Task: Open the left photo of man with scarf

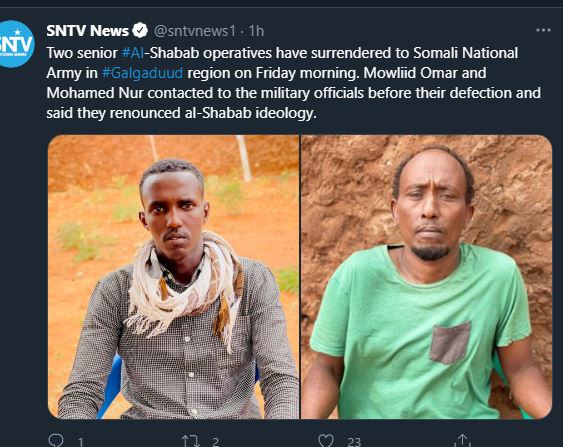Action: (x=173, y=277)
